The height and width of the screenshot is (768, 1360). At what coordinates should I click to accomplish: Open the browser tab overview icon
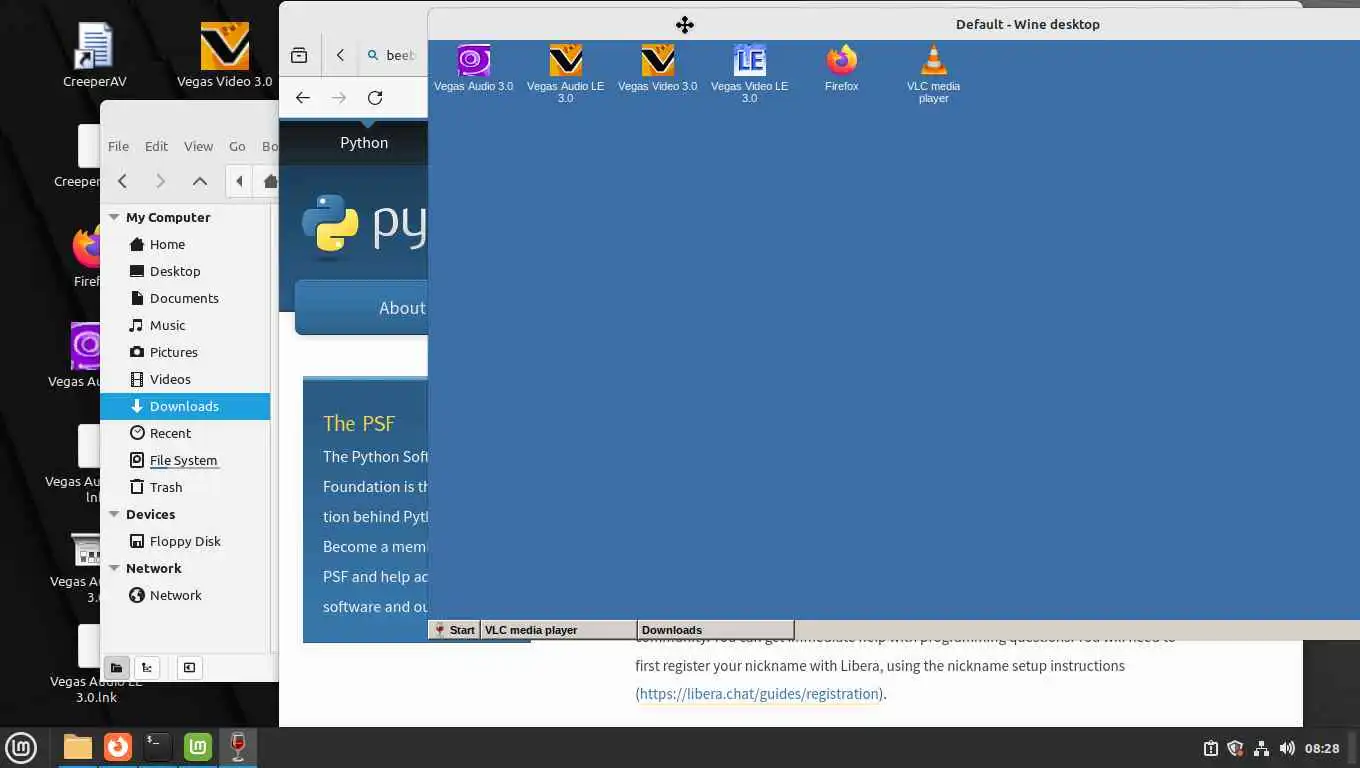(x=299, y=55)
